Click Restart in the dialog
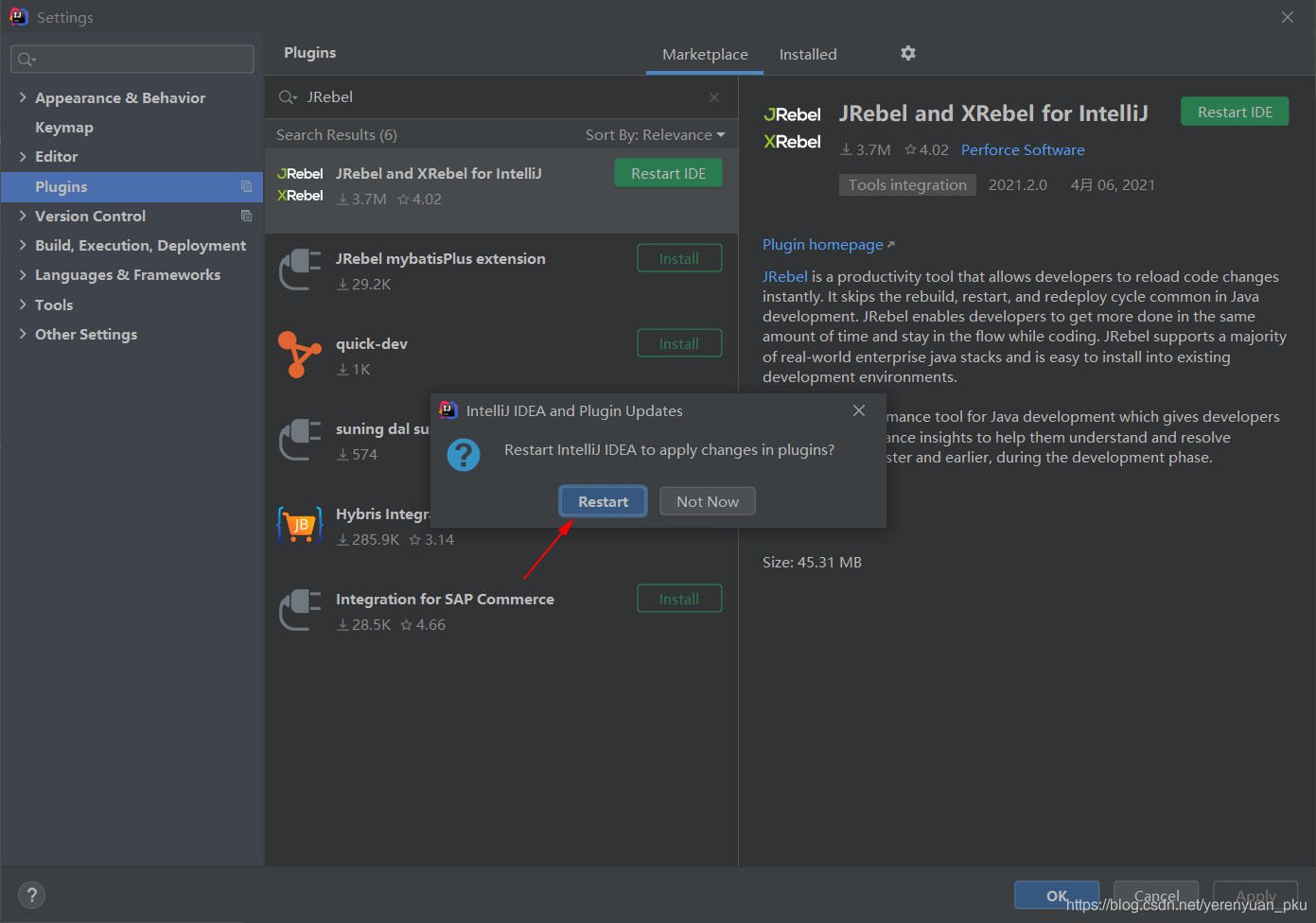Image resolution: width=1316 pixels, height=923 pixels. click(x=604, y=501)
